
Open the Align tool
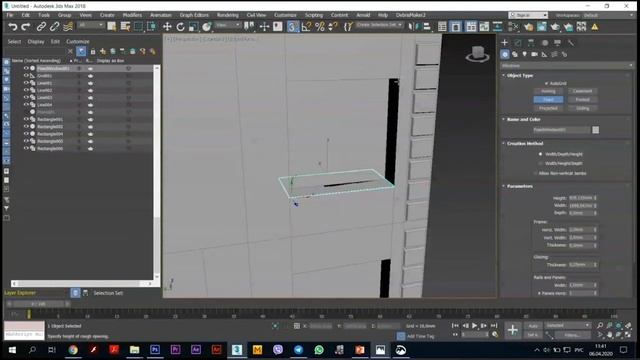pyautogui.click(x=427, y=27)
